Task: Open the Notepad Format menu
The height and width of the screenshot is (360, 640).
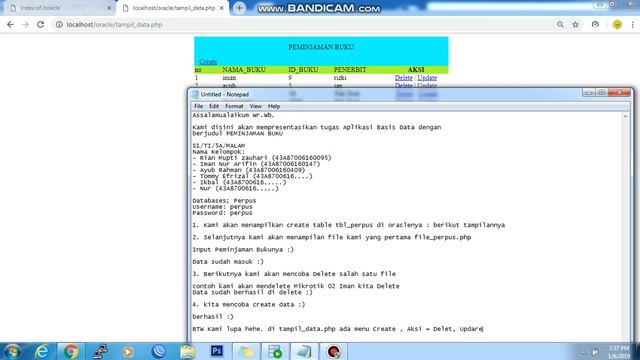Action: tap(234, 106)
